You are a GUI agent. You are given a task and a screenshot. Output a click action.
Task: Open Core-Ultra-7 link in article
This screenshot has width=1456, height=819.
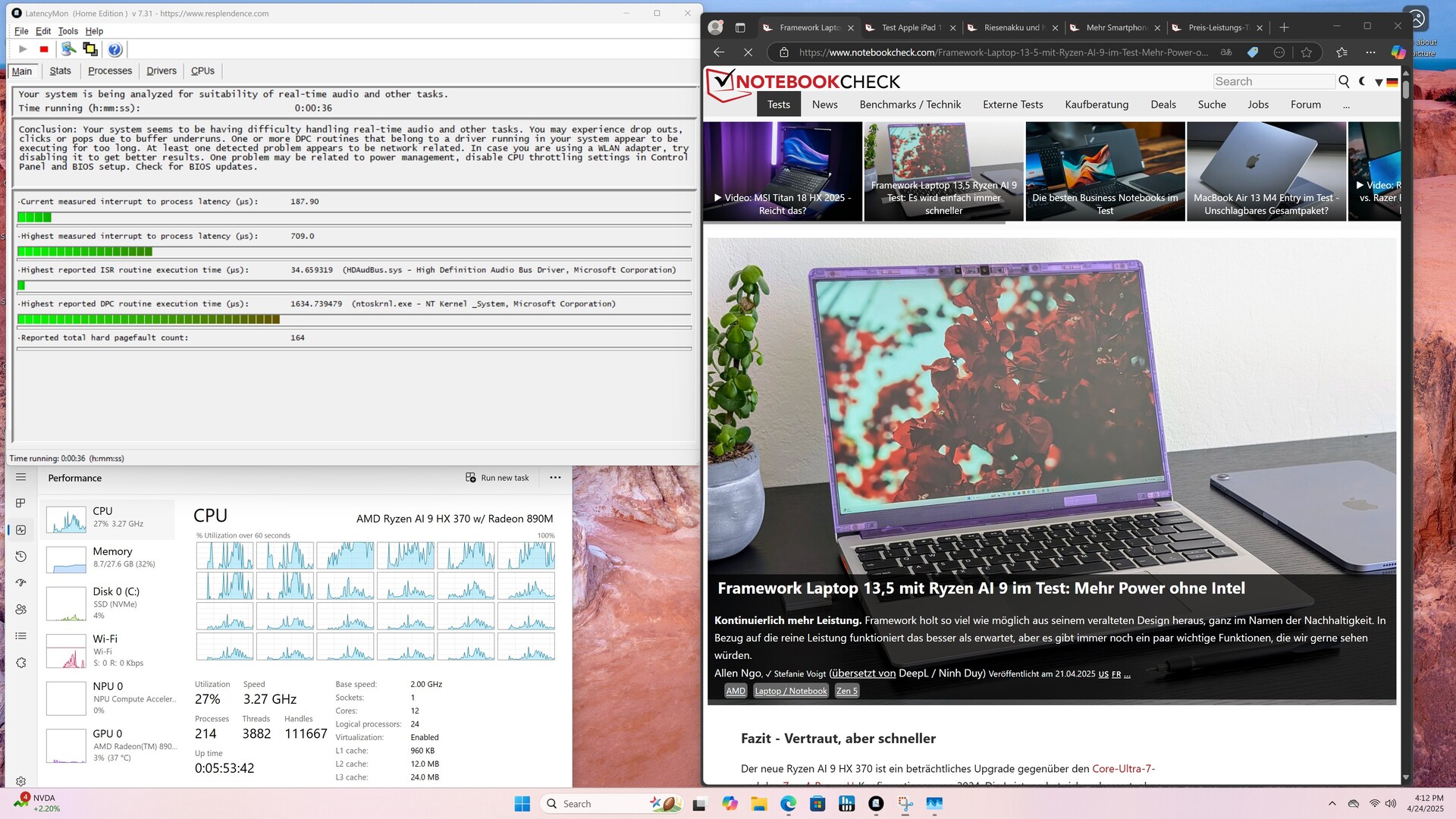tap(1123, 769)
